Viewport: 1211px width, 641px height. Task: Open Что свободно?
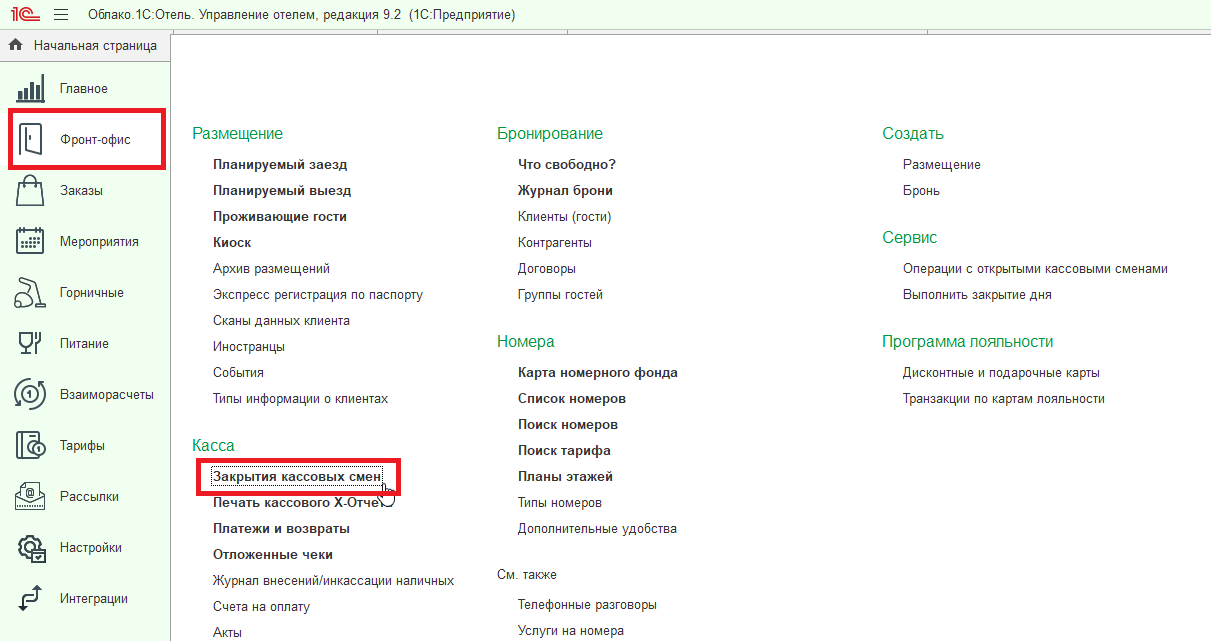click(567, 165)
